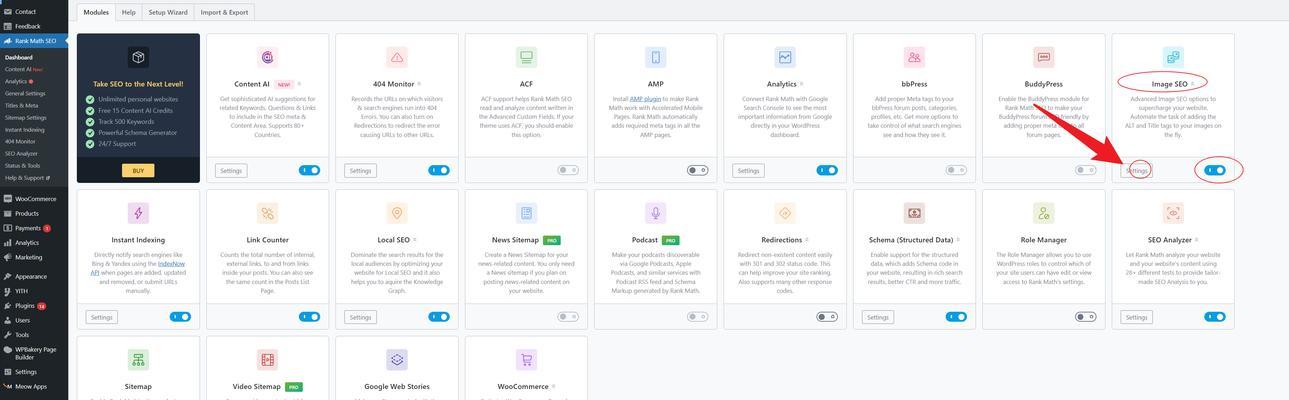Open the WPBakery Page Builder menu
The image size is (1289, 400).
tap(34, 353)
